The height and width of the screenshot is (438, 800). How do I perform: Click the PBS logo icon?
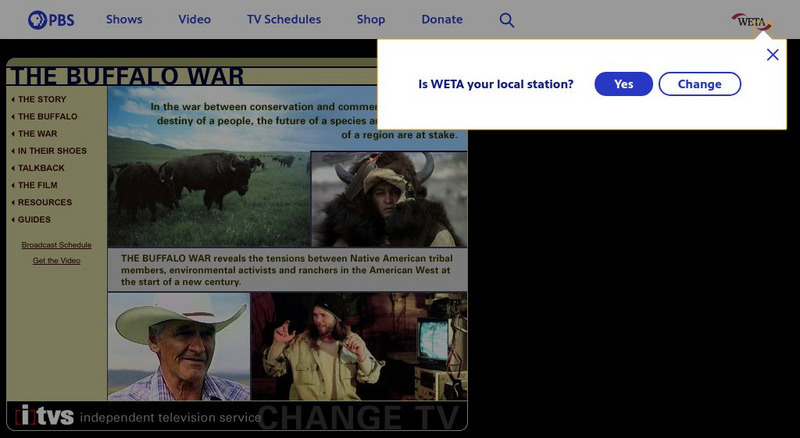(x=51, y=19)
